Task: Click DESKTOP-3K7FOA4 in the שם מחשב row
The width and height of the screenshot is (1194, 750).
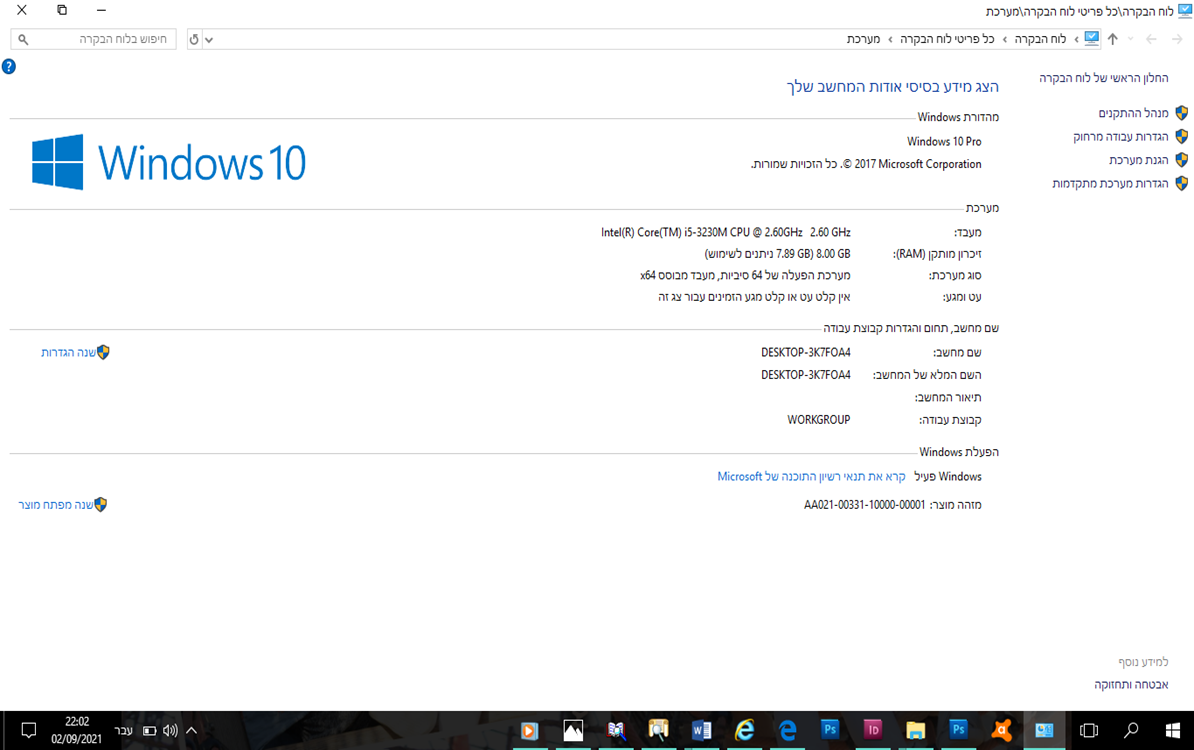Action: 806,353
